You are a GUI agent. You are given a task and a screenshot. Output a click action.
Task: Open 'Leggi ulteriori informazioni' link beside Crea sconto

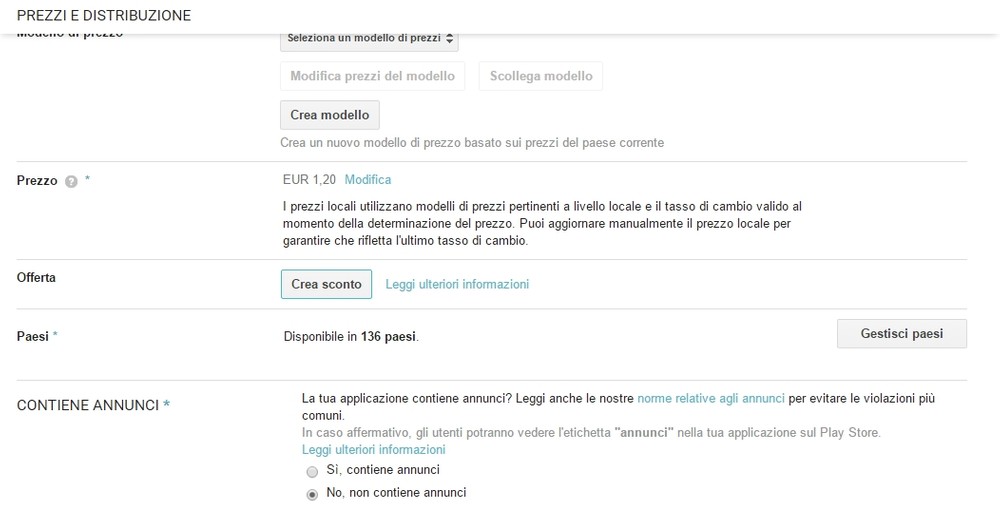(x=457, y=284)
